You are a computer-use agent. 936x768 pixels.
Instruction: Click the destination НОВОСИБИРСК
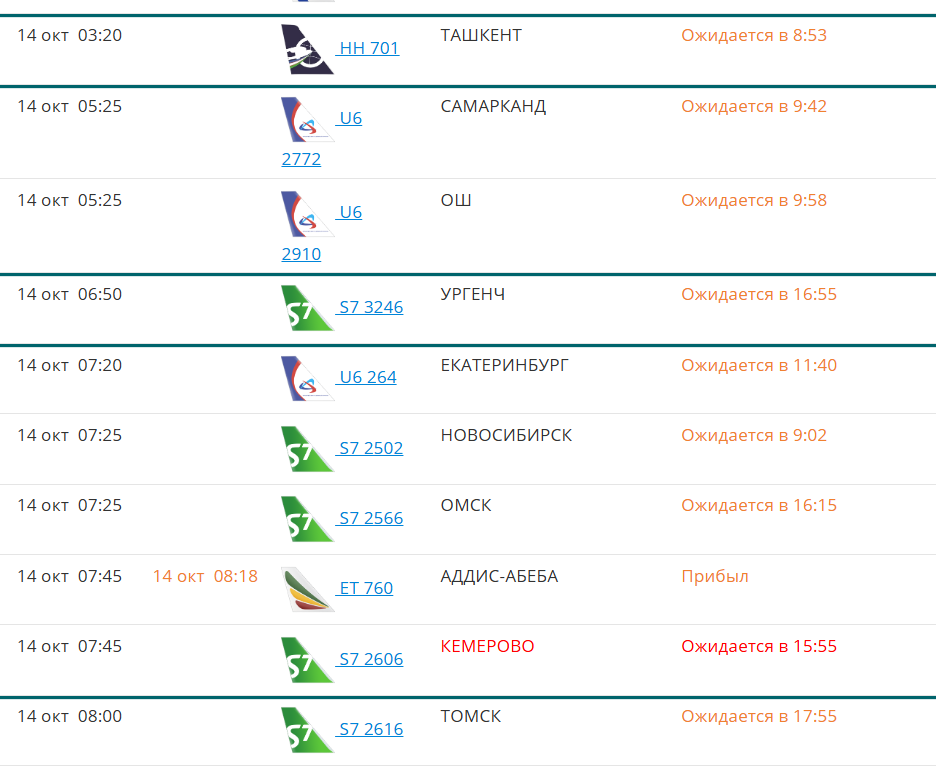(506, 436)
